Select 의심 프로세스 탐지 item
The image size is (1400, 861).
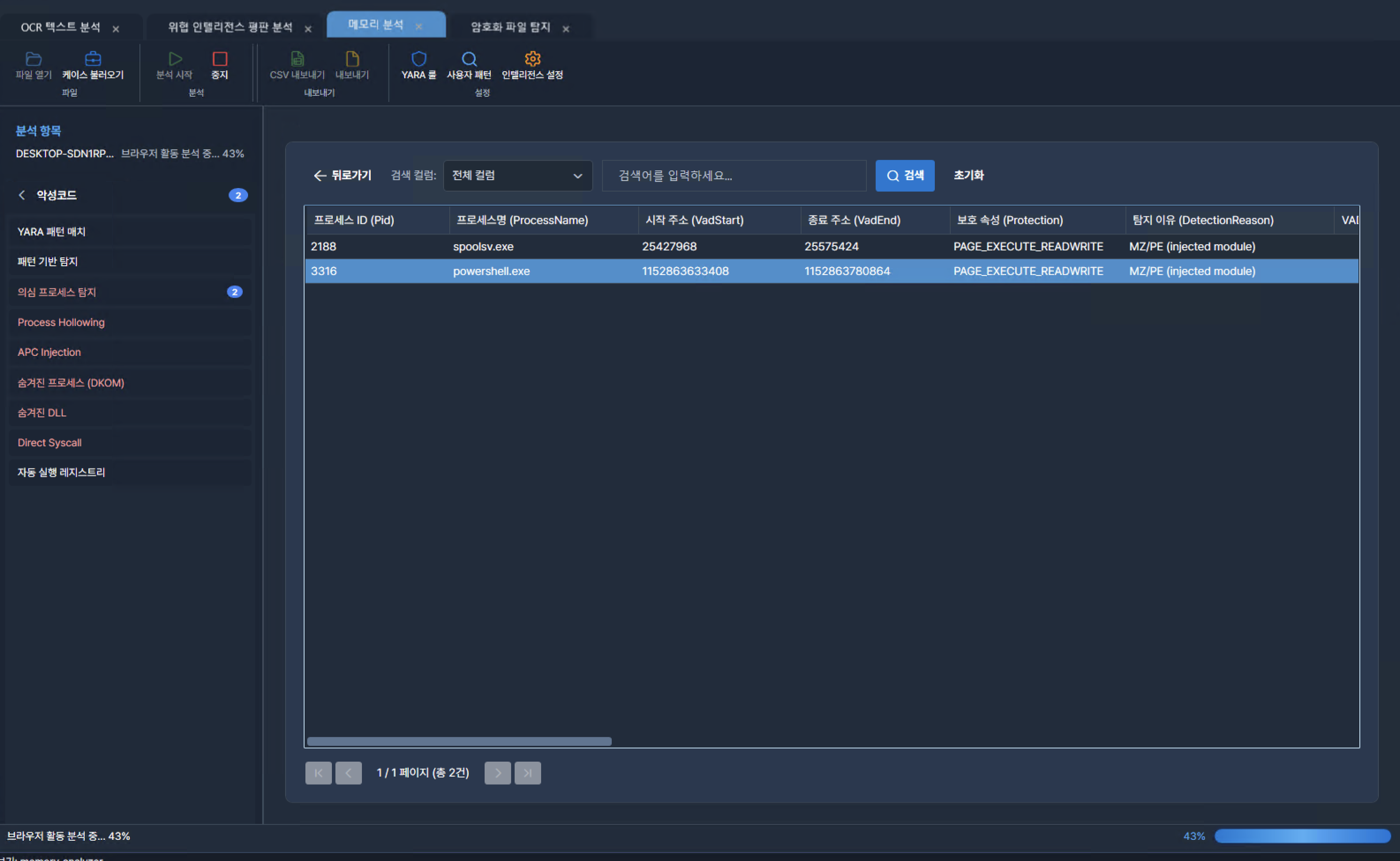[x=130, y=291]
